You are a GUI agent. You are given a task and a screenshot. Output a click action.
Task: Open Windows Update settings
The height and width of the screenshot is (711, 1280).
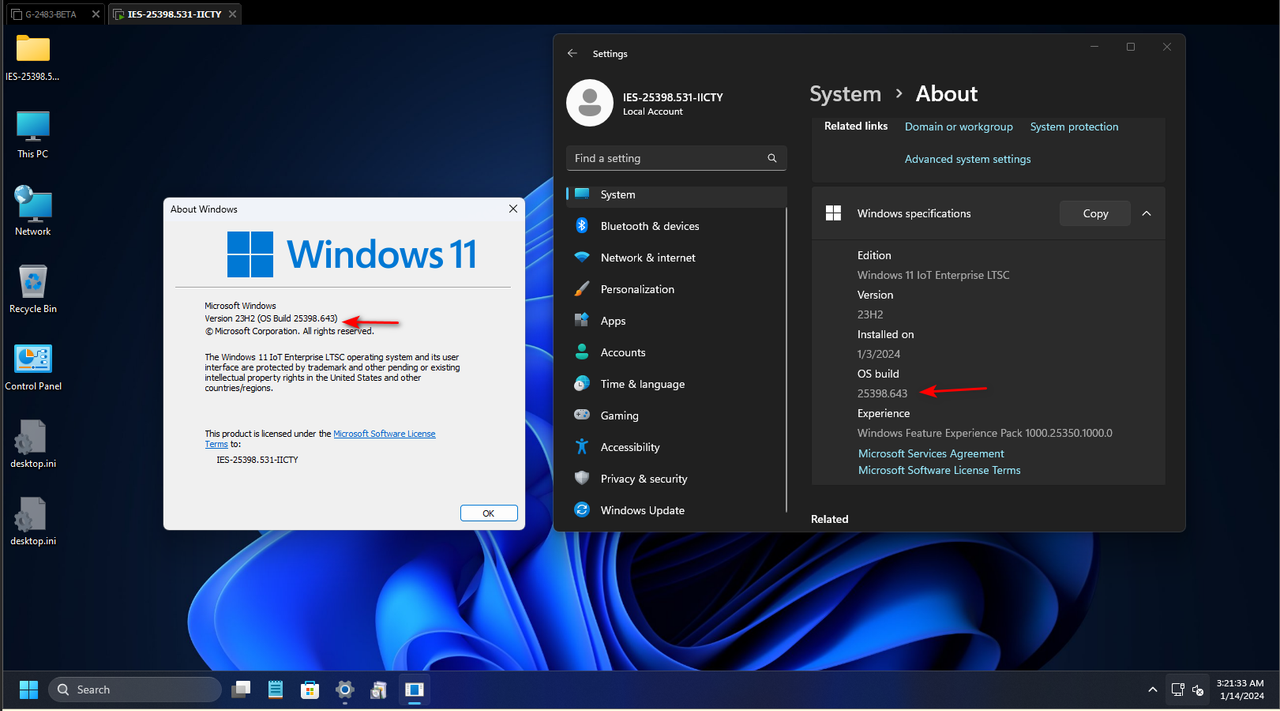pos(676,510)
